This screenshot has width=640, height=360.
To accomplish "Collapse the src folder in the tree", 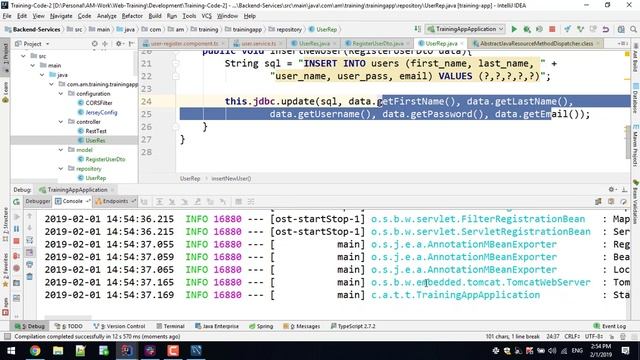I will coord(23,56).
